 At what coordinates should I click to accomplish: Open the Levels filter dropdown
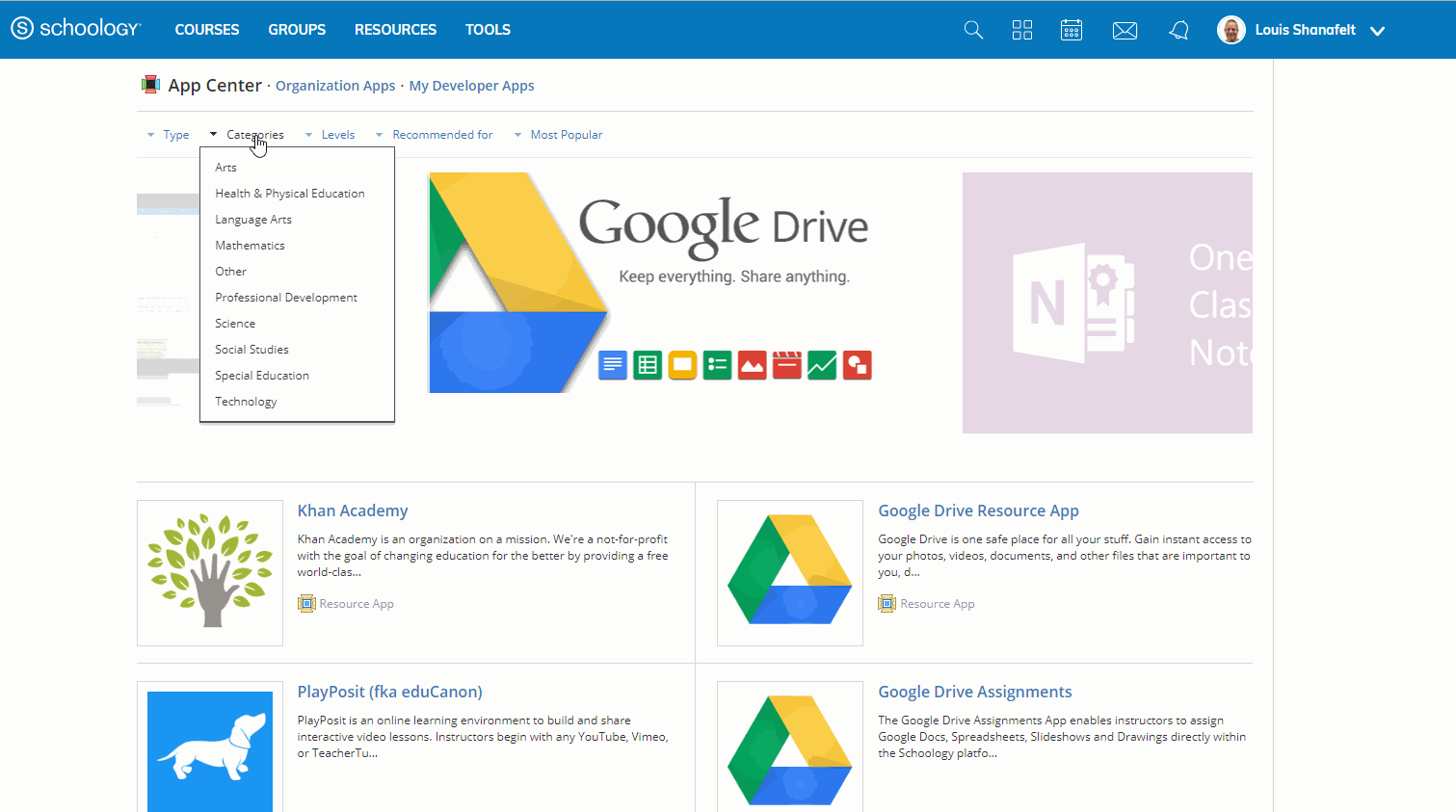(331, 135)
